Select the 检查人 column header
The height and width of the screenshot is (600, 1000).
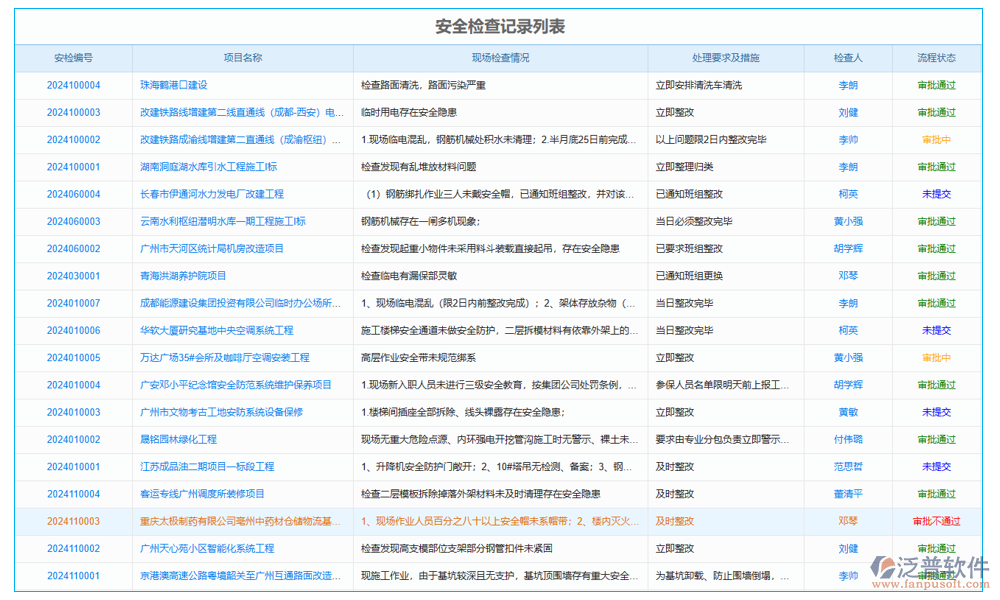848,58
